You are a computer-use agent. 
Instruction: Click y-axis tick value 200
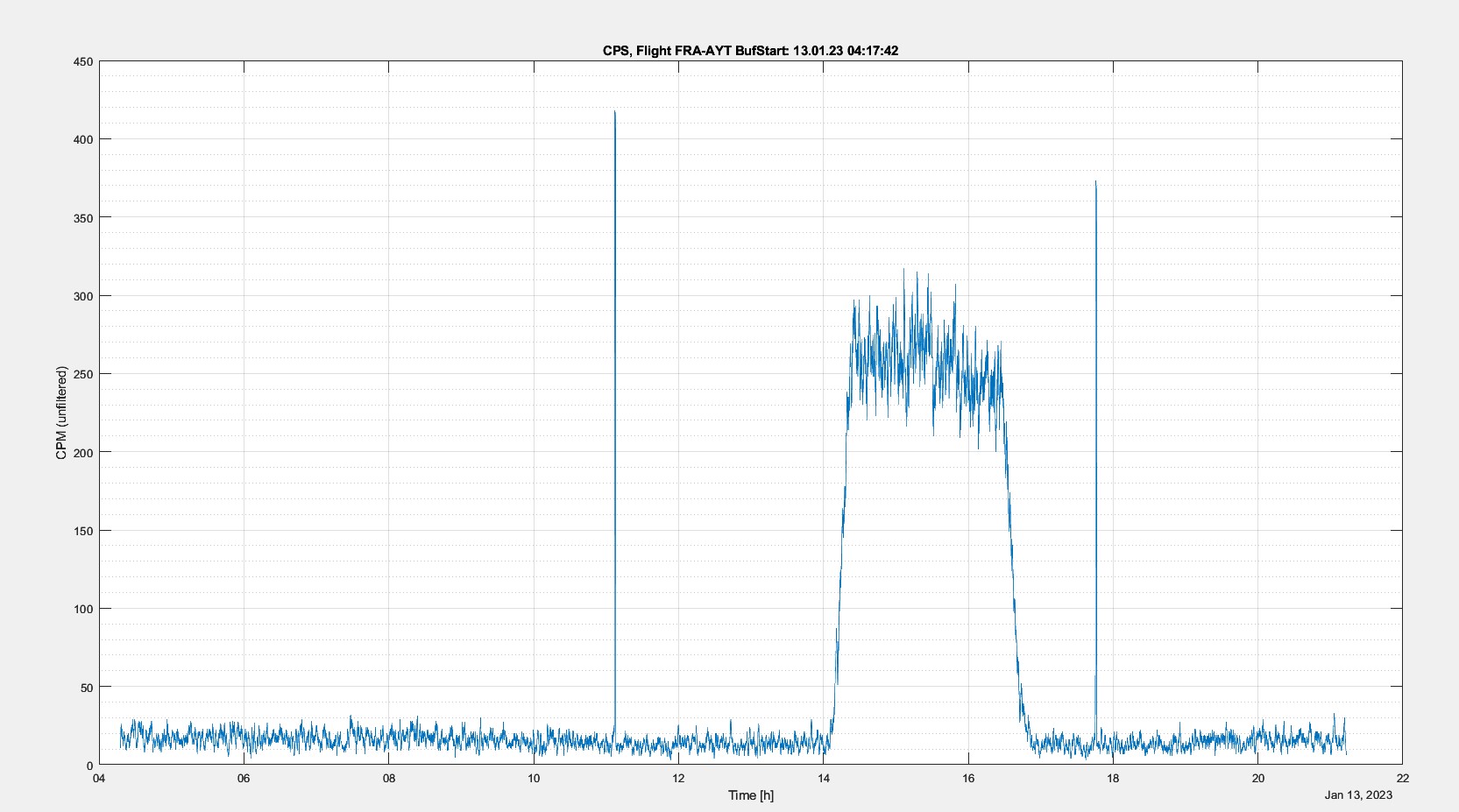click(83, 452)
